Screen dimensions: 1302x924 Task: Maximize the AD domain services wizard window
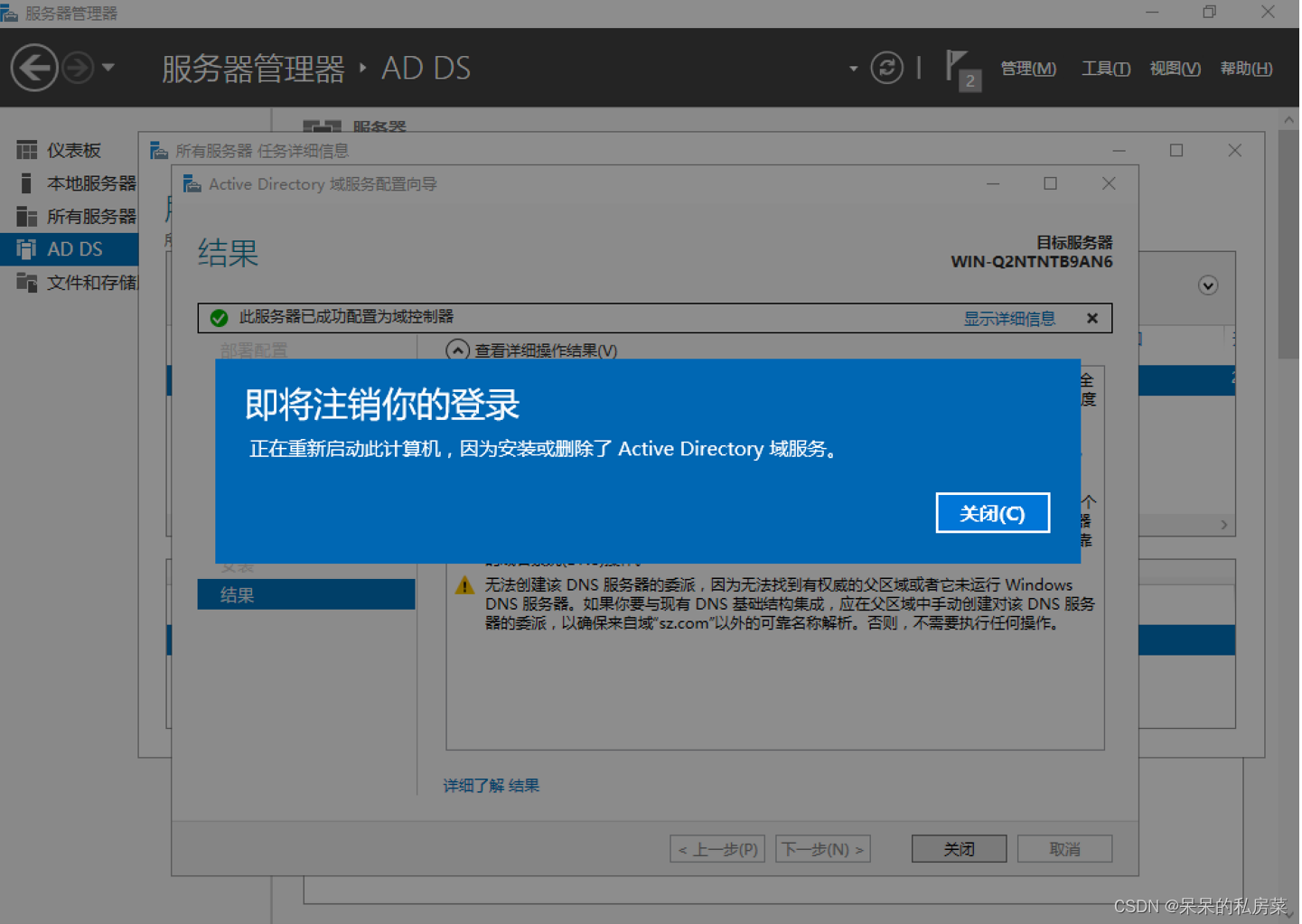tap(1050, 183)
